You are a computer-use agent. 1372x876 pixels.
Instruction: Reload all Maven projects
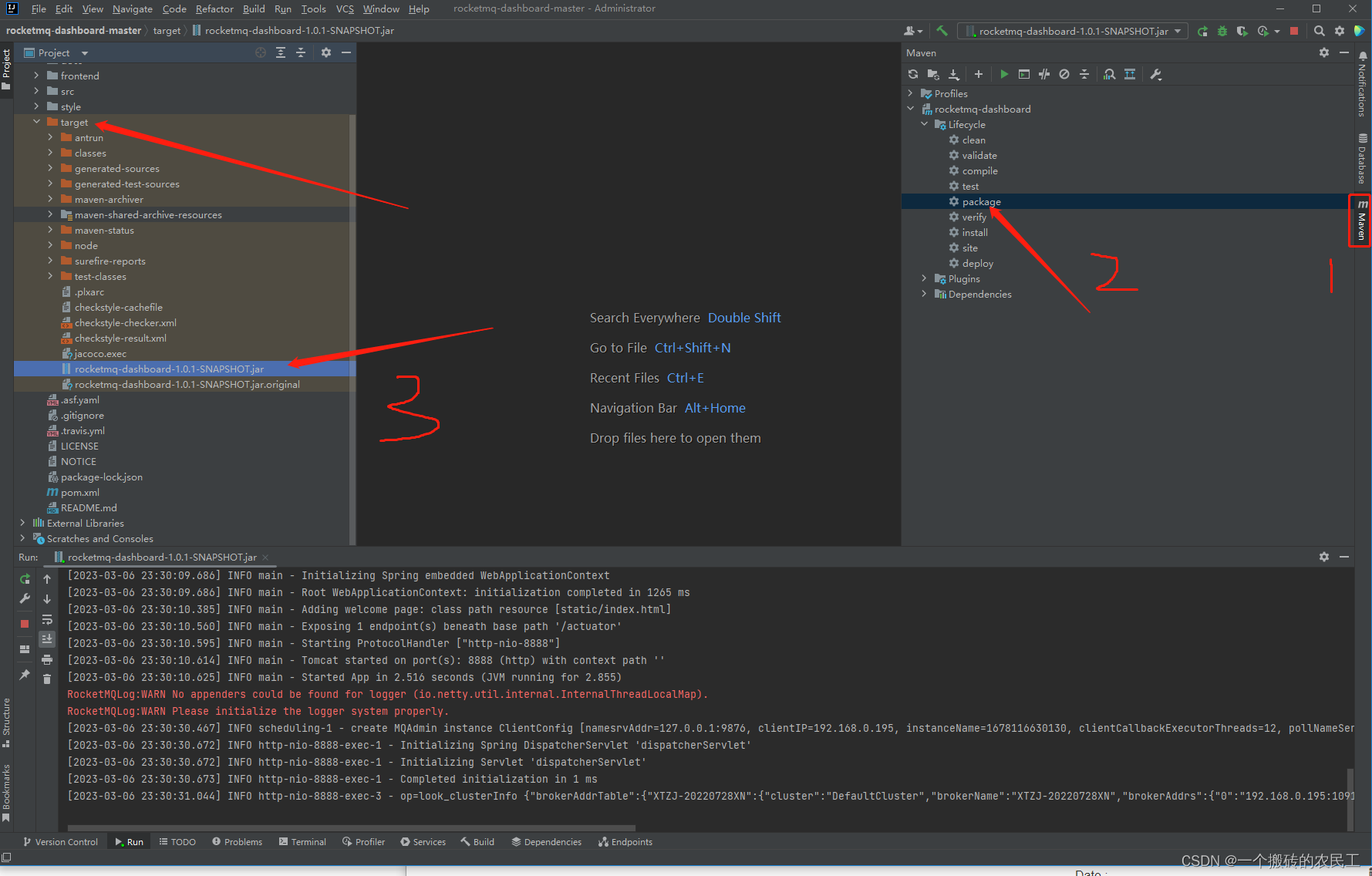[x=913, y=74]
